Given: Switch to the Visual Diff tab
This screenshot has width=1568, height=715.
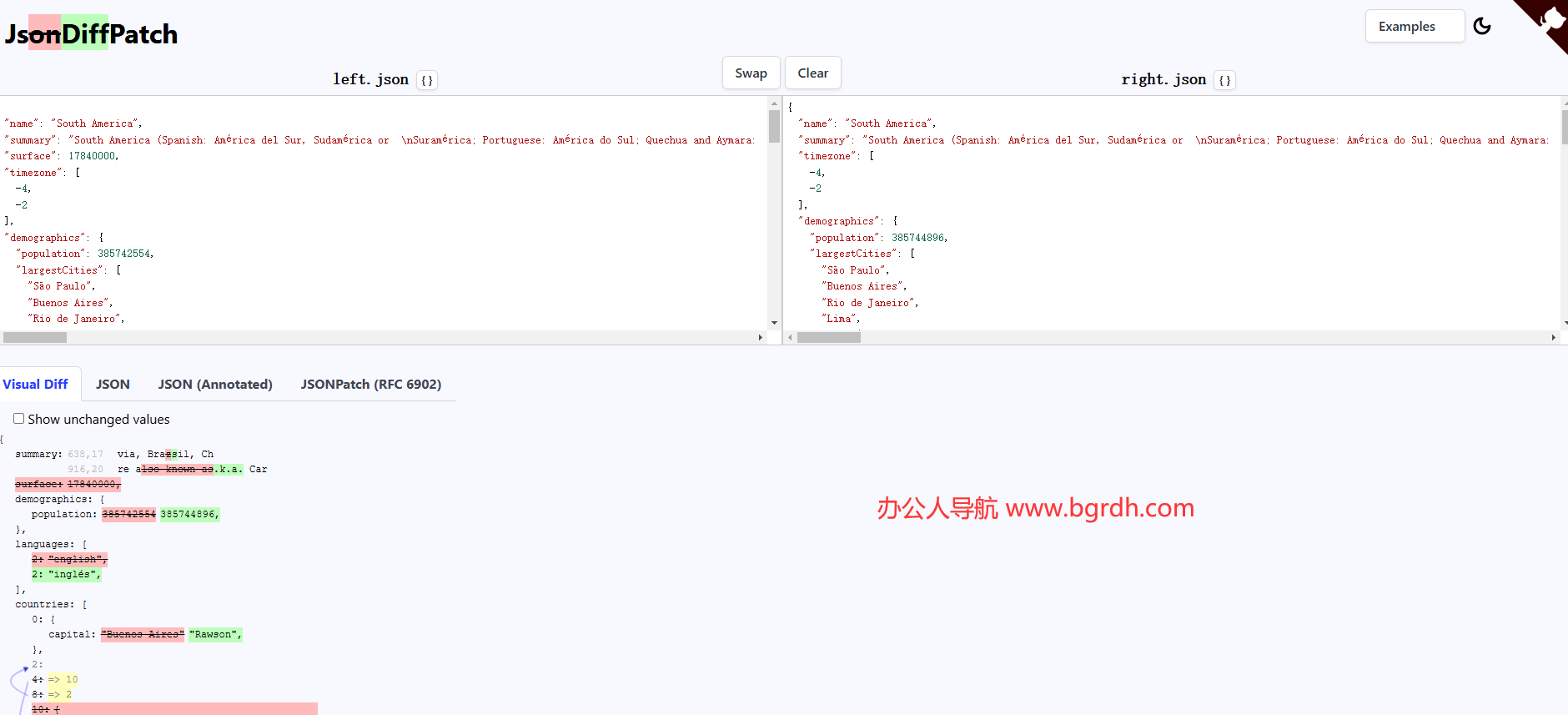Looking at the screenshot, I should (x=36, y=384).
